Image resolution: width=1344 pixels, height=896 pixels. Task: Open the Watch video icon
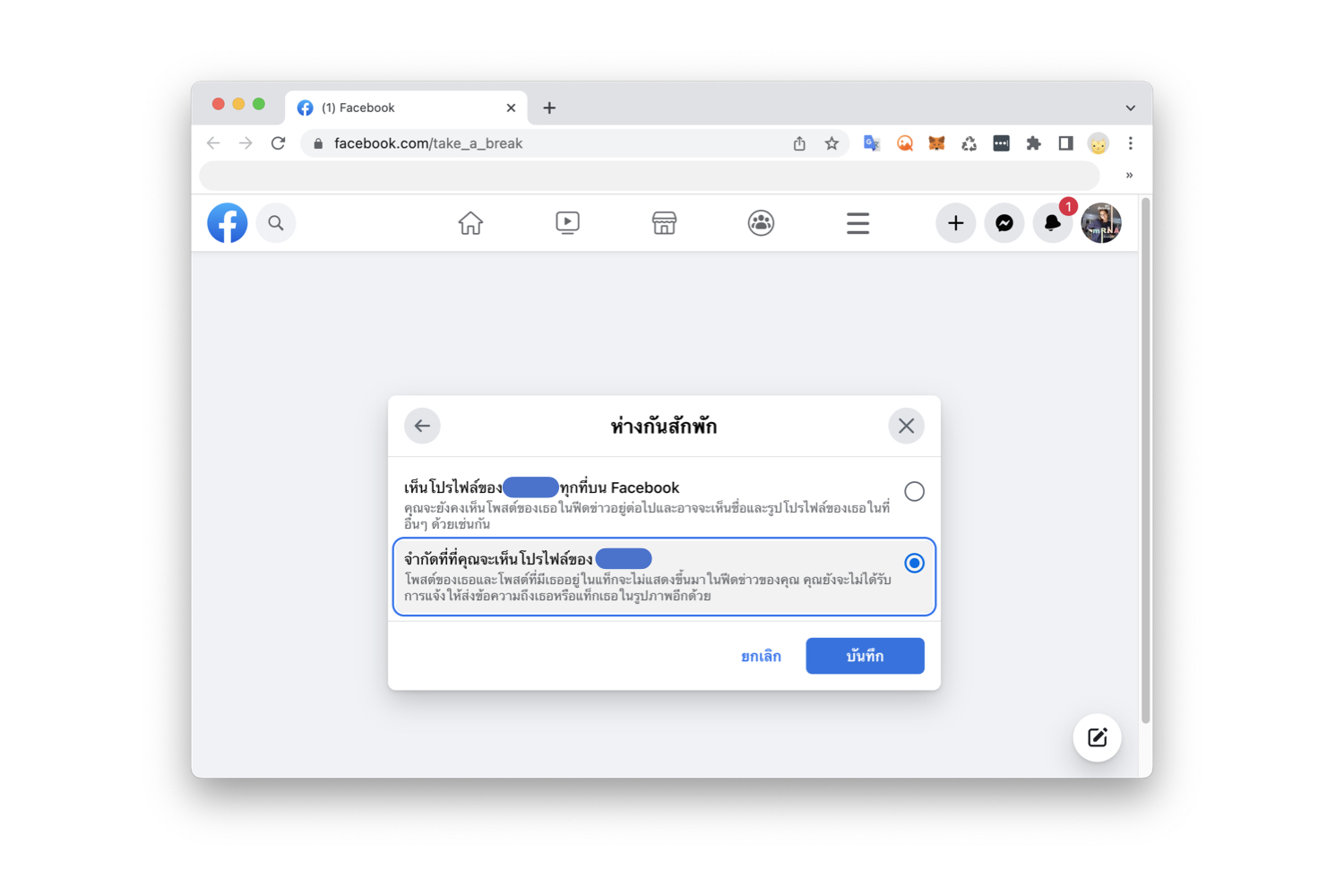[x=567, y=223]
